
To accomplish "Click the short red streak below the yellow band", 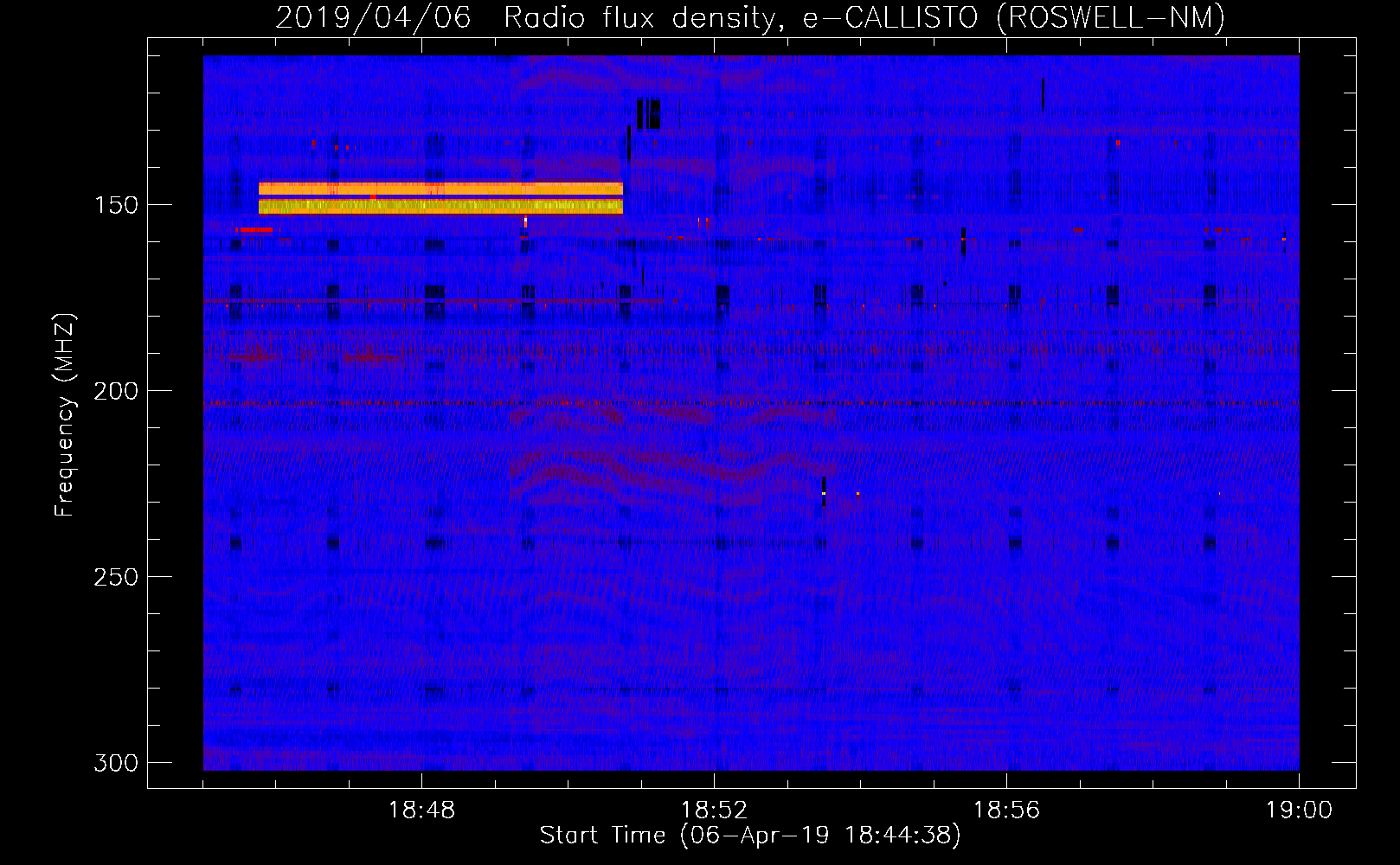I will [254, 229].
